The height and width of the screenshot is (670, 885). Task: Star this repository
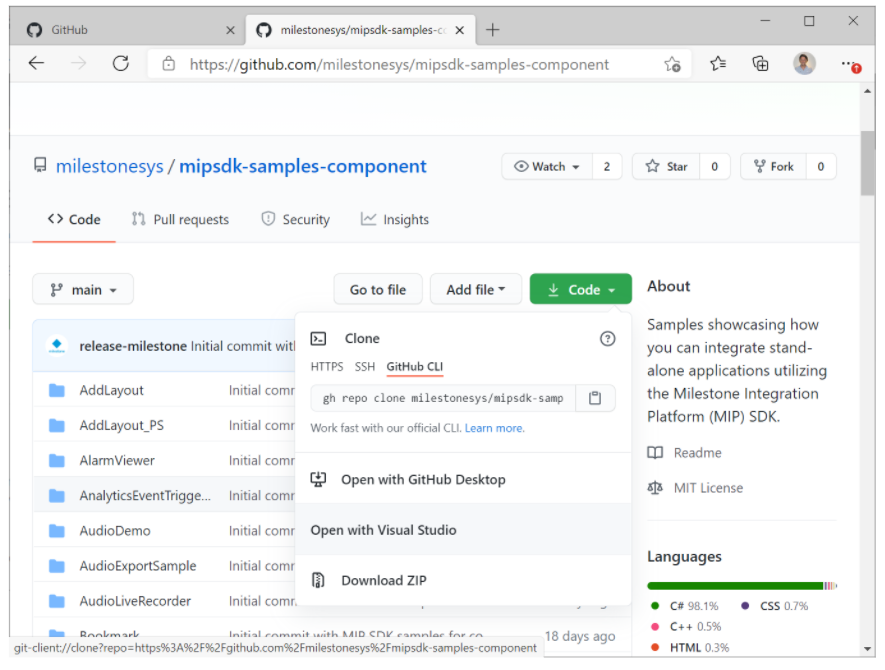click(x=666, y=167)
